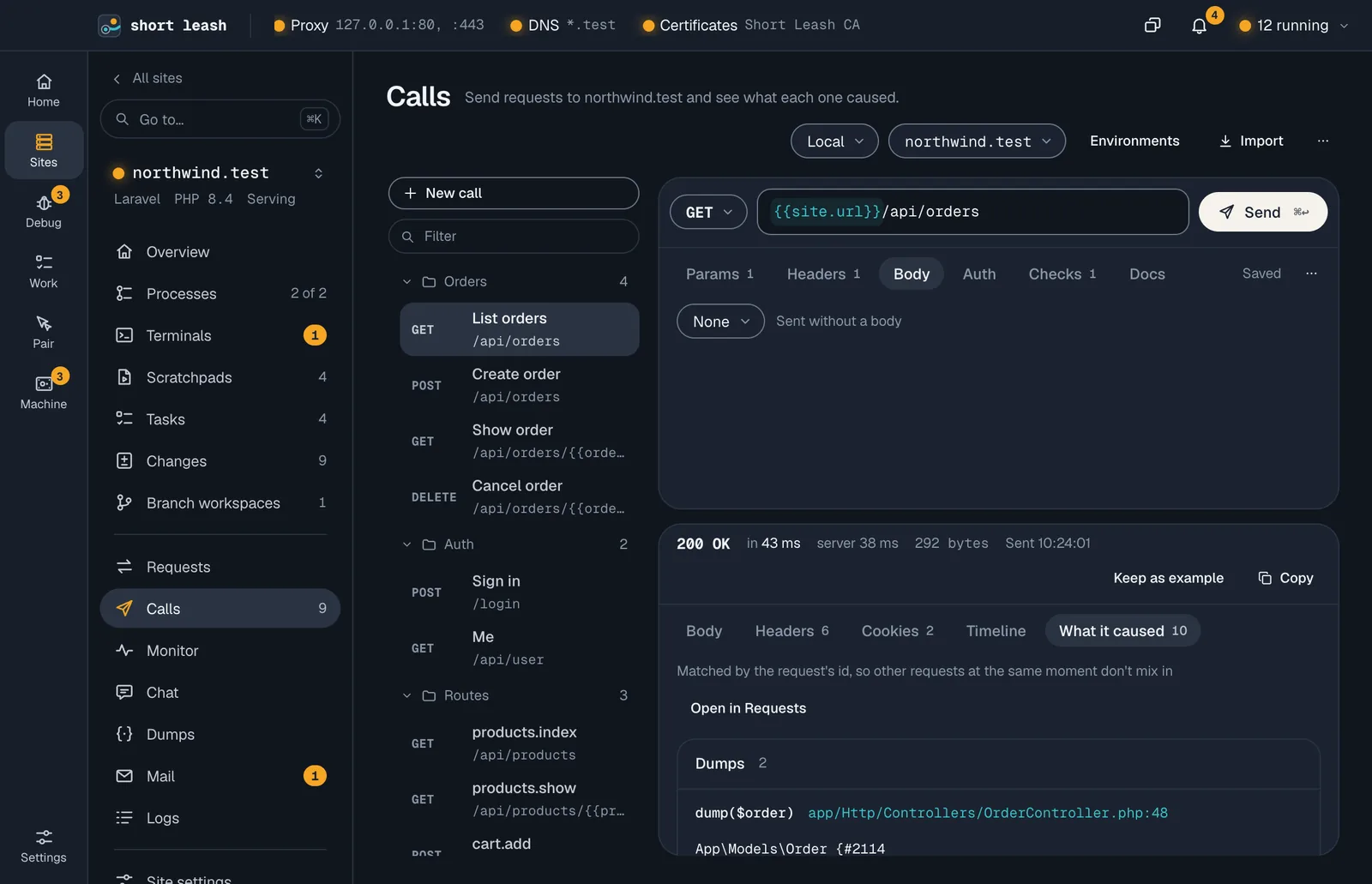Open the request options menu beside Saved
Screen dimensions: 1372x884
click(1311, 274)
